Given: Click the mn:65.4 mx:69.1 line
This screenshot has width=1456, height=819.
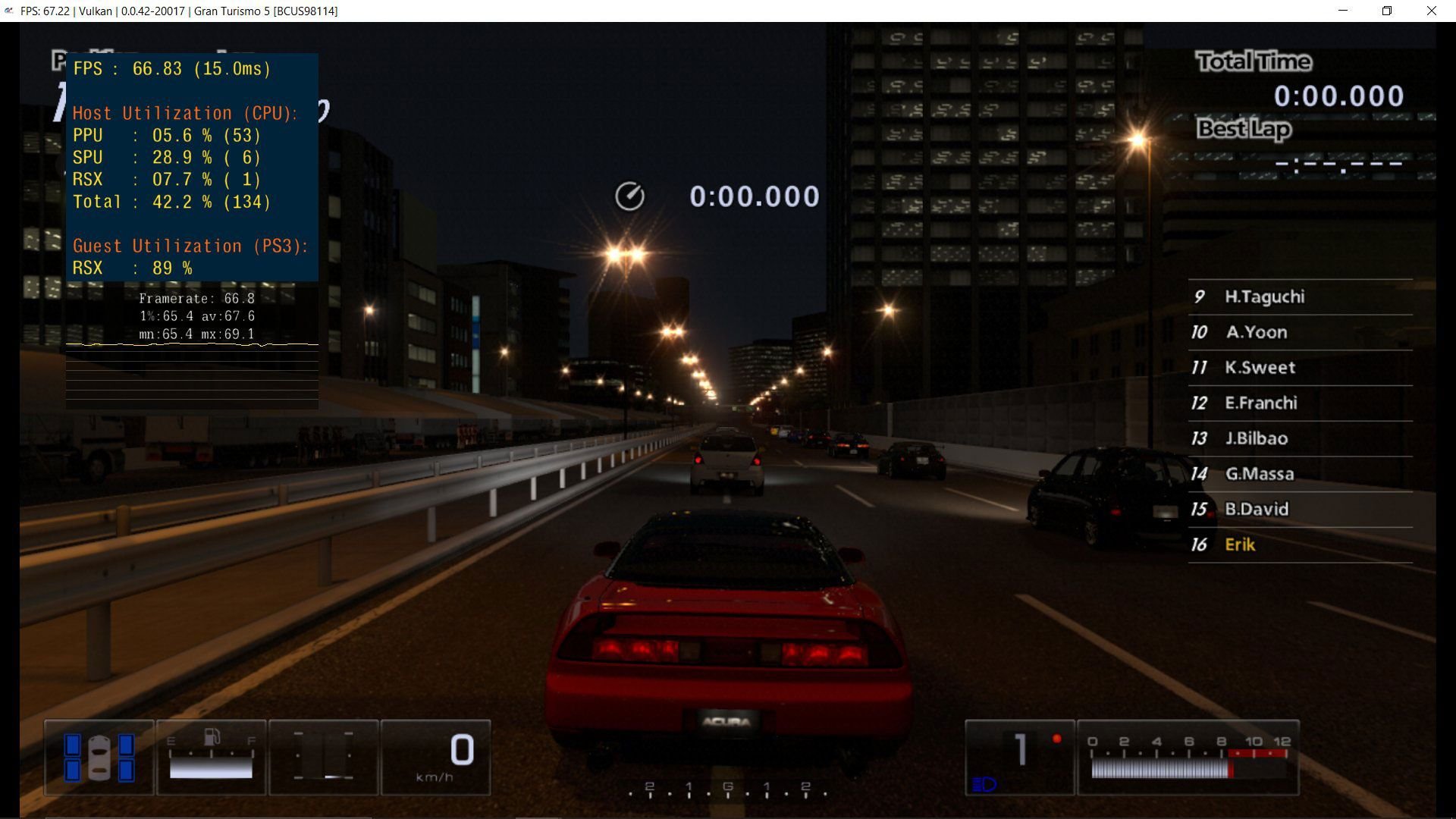Looking at the screenshot, I should 197,334.
